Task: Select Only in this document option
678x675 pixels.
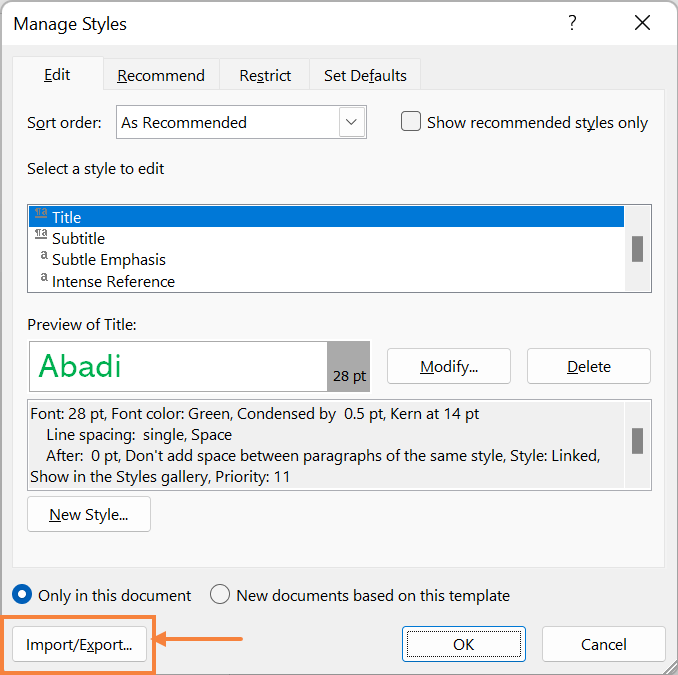Action: click(x=22, y=594)
